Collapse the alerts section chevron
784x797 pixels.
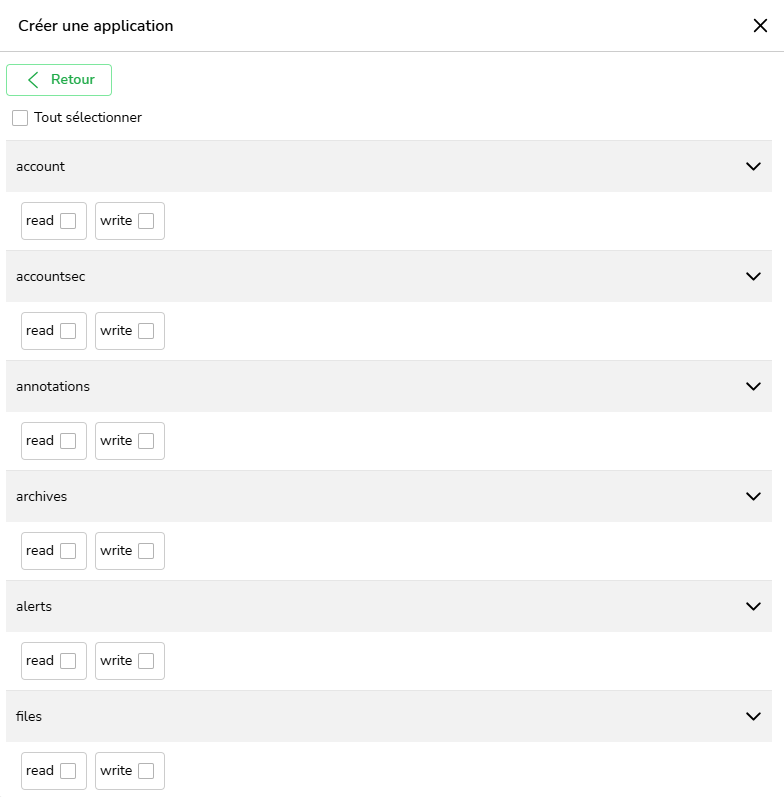click(x=753, y=606)
